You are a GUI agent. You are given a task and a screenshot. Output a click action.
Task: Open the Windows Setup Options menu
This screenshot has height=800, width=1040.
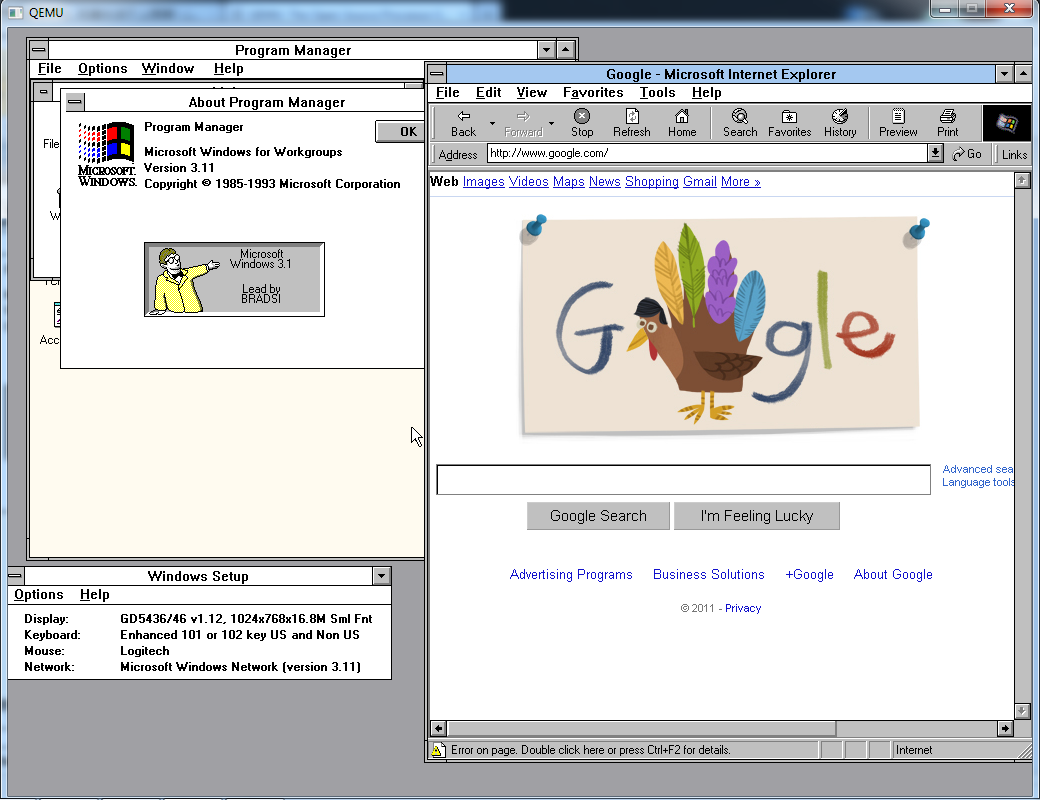coord(38,594)
